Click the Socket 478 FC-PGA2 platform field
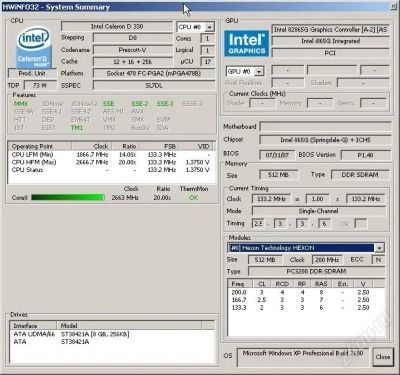The width and height of the screenshot is (400, 375). (x=154, y=73)
